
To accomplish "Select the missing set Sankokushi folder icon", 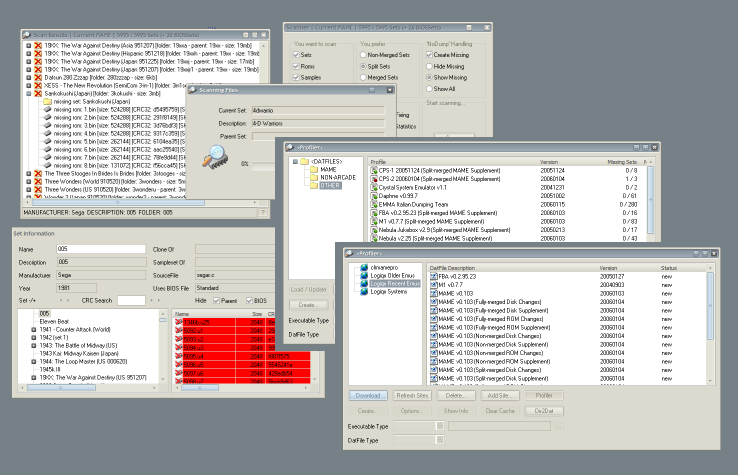I will pyautogui.click(x=49, y=101).
